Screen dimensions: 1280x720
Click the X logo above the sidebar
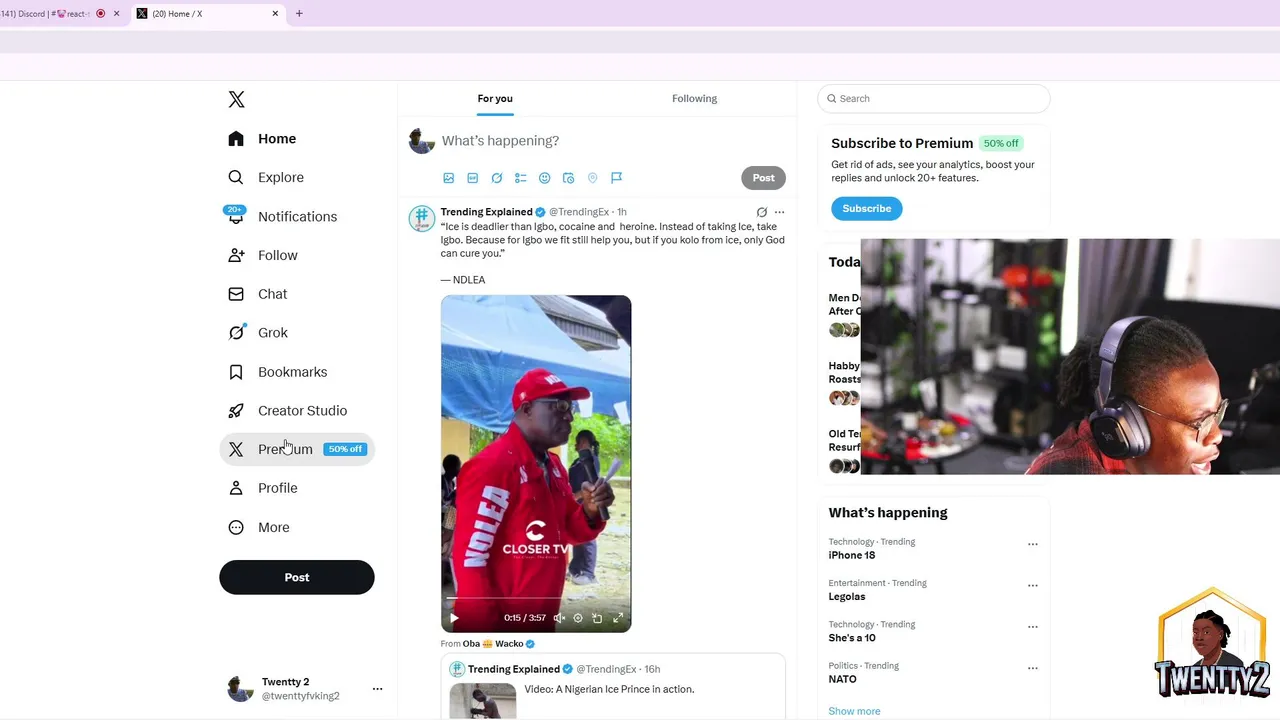coord(236,99)
